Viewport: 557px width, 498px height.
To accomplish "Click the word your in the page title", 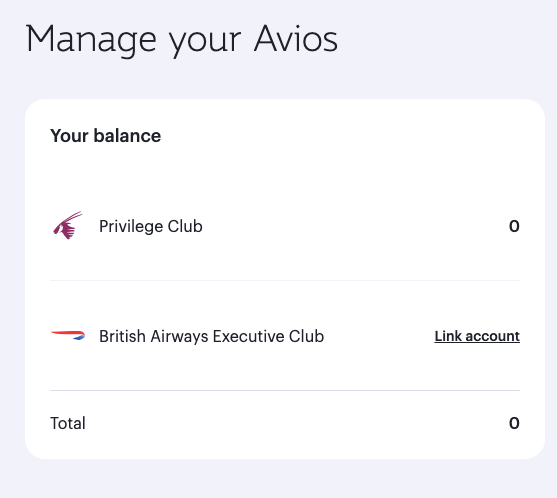I will [205, 42].
